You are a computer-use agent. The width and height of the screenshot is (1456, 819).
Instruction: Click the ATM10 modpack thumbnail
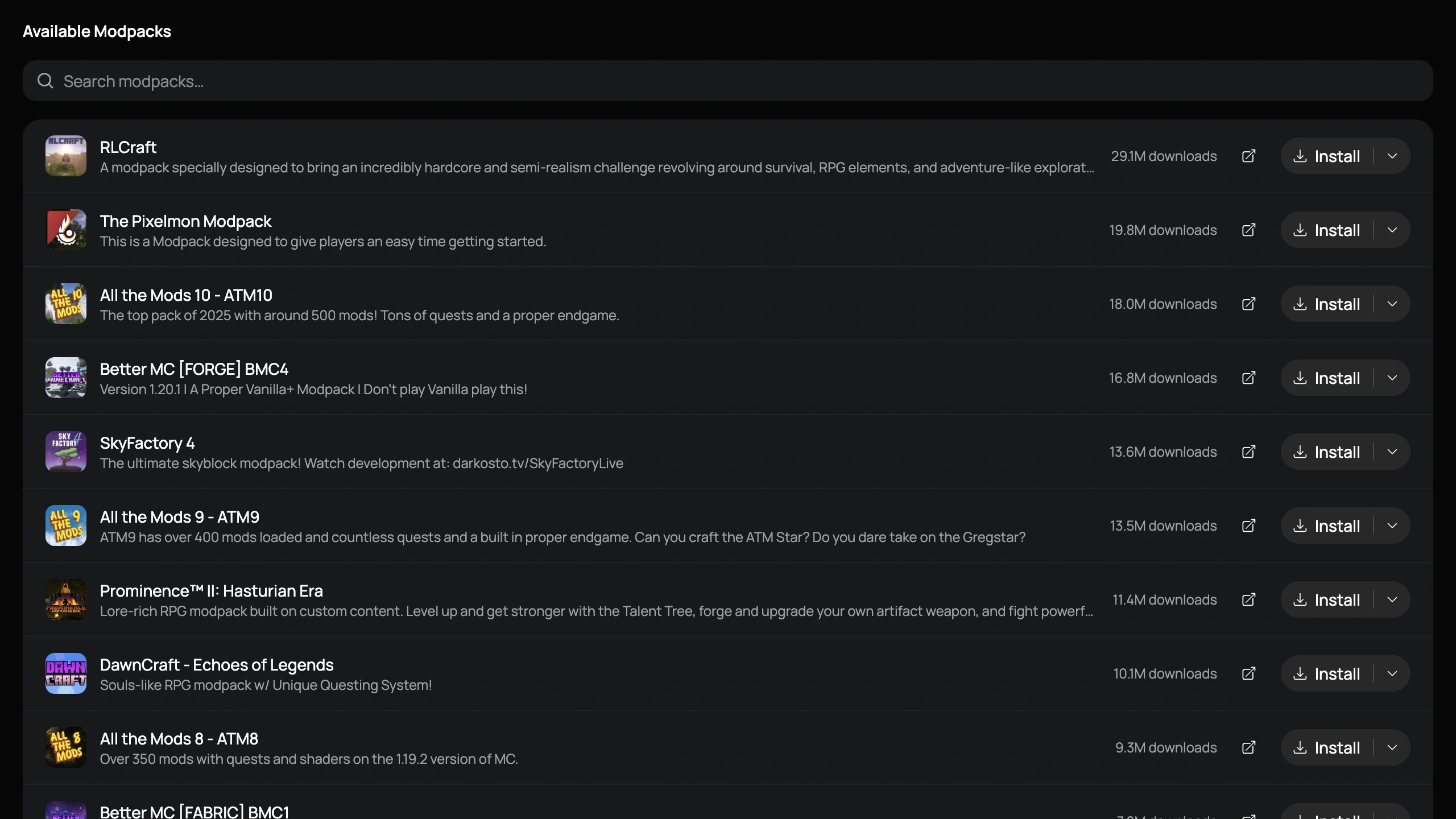pos(66,304)
